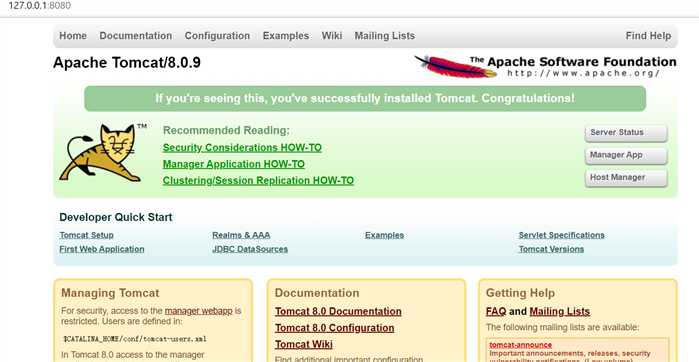The height and width of the screenshot is (362, 699).
Task: Click the $CATALINA_HOME/conf/tomcat-users.xml path text
Action: [135, 339]
